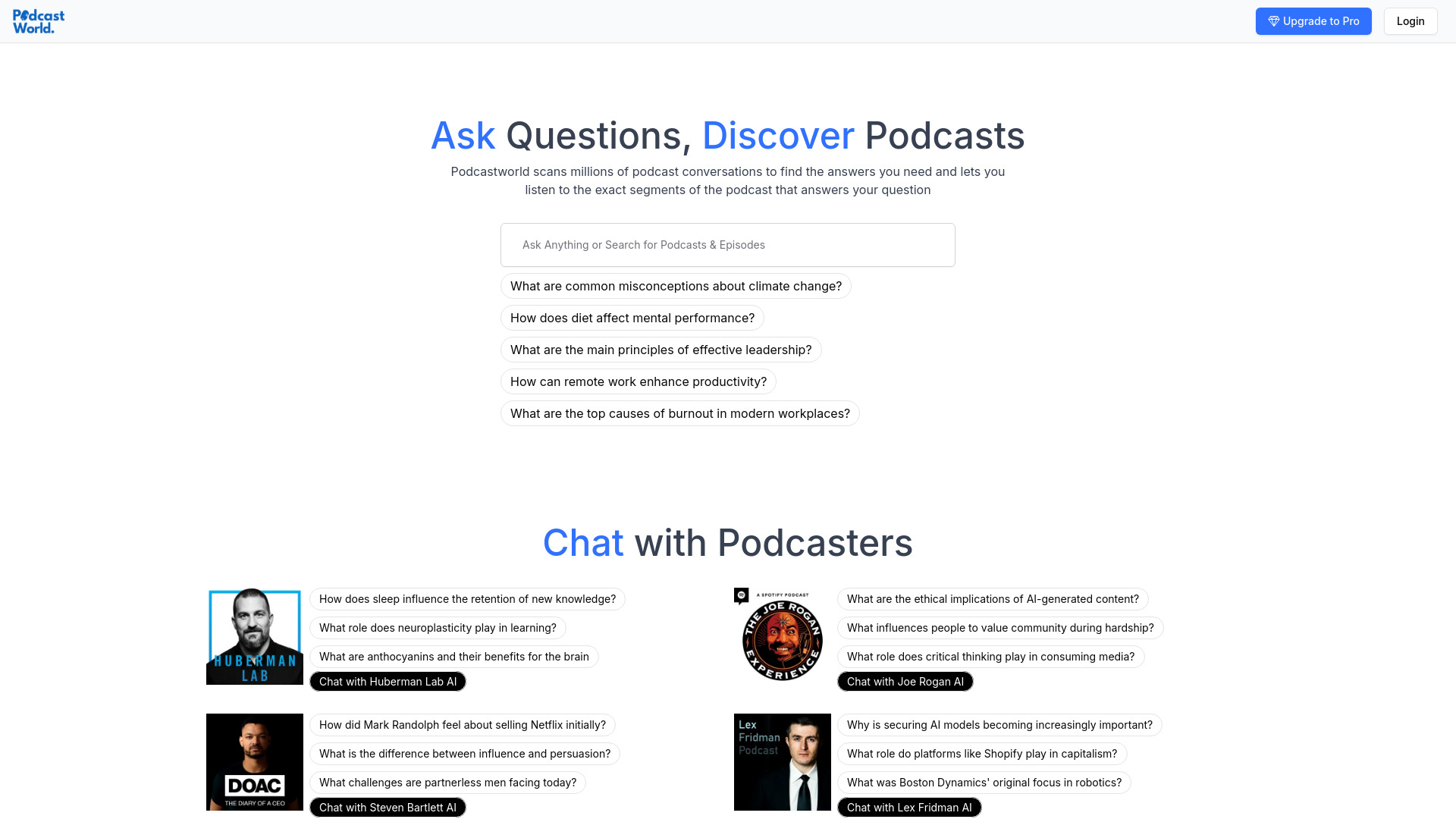Viewport: 1456px width, 819px height.
Task: Select neuroplasticity role in learning question
Action: point(437,627)
